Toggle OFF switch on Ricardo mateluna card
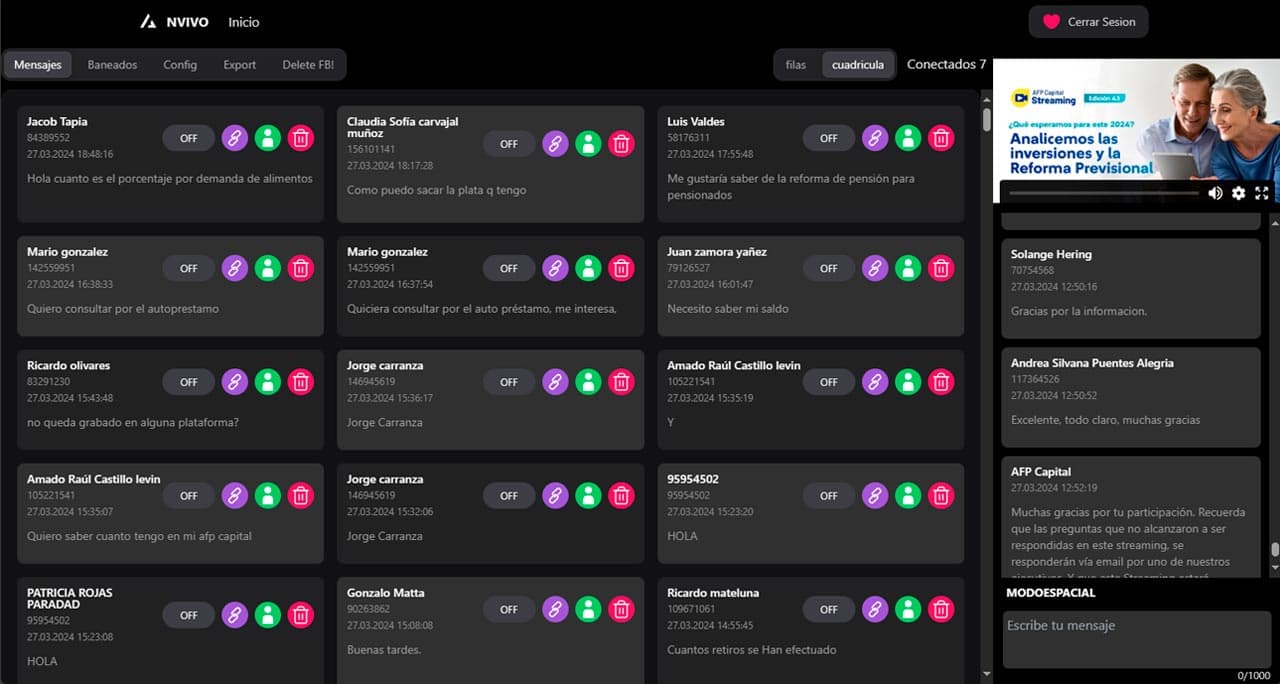This screenshot has height=684, width=1280. click(829, 609)
